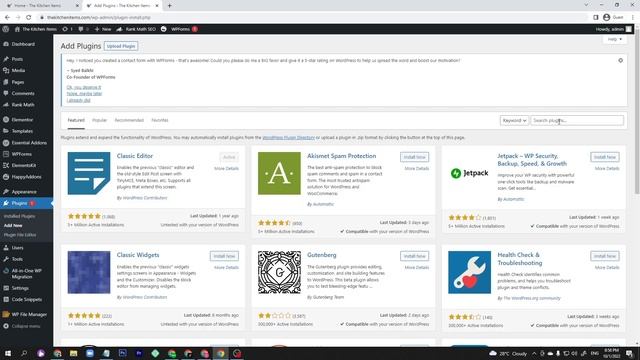
Task: Open the Windows Start menu
Action: pos(7,353)
